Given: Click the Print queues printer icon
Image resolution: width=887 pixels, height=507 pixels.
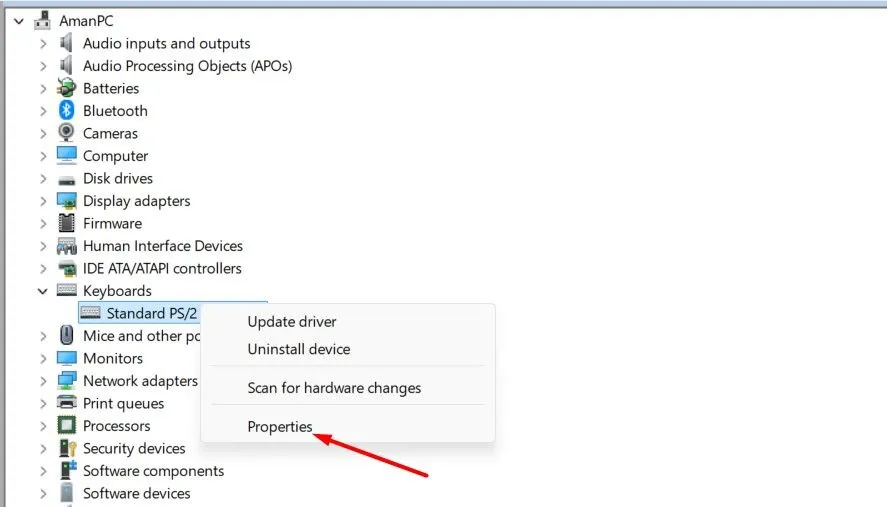Looking at the screenshot, I should pos(67,403).
